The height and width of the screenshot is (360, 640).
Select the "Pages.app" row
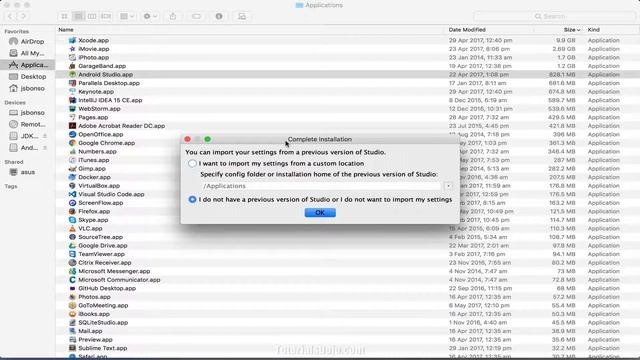(348, 118)
